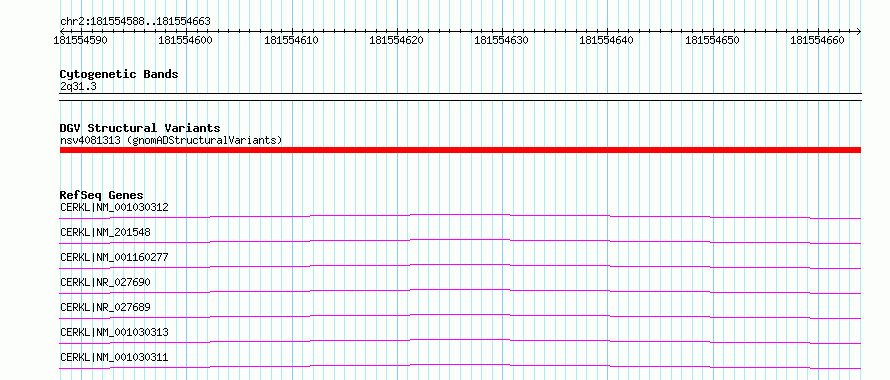Screen dimensions: 890x380
Task: Click ruler position 181554650
Action: 712,40
